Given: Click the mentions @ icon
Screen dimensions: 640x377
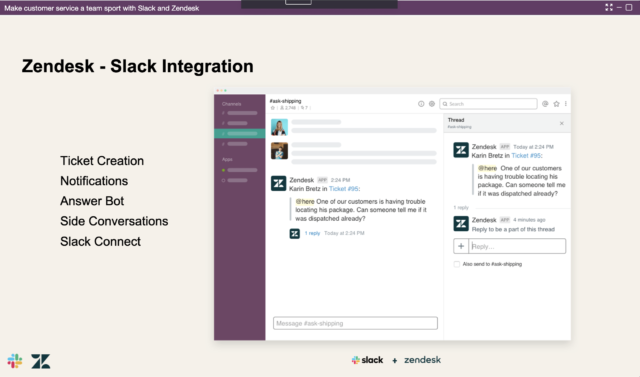Looking at the screenshot, I should (545, 104).
